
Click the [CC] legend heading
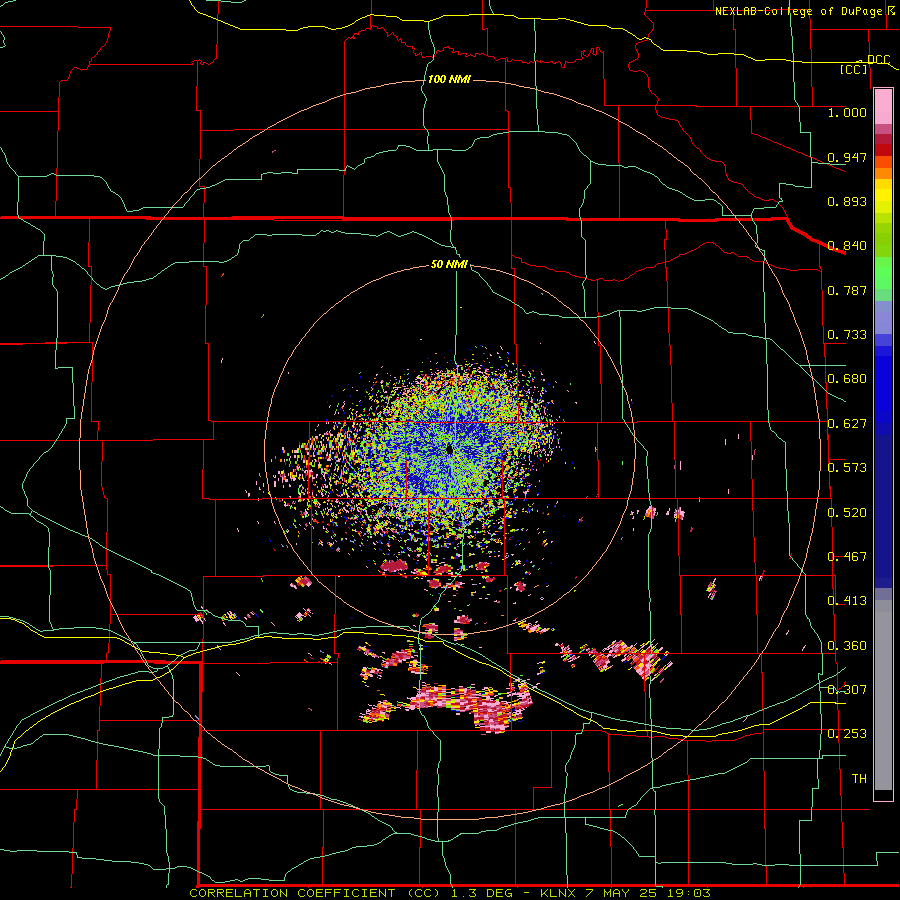854,69
